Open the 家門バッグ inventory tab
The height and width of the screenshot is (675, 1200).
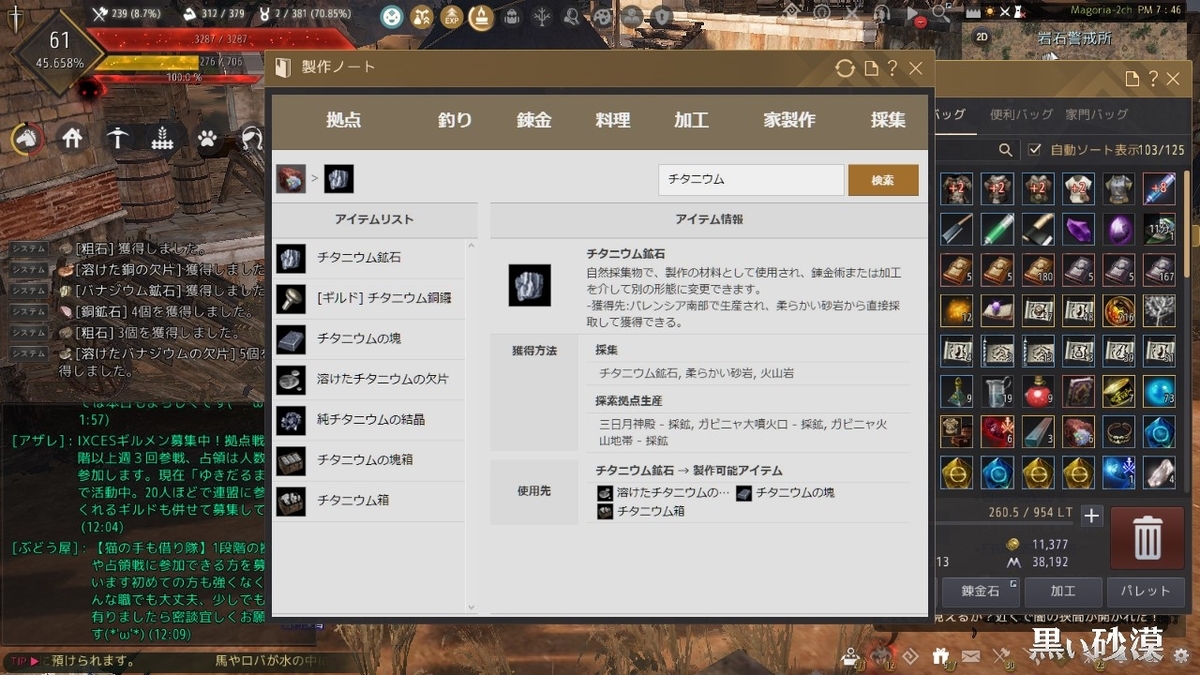[x=1097, y=114]
